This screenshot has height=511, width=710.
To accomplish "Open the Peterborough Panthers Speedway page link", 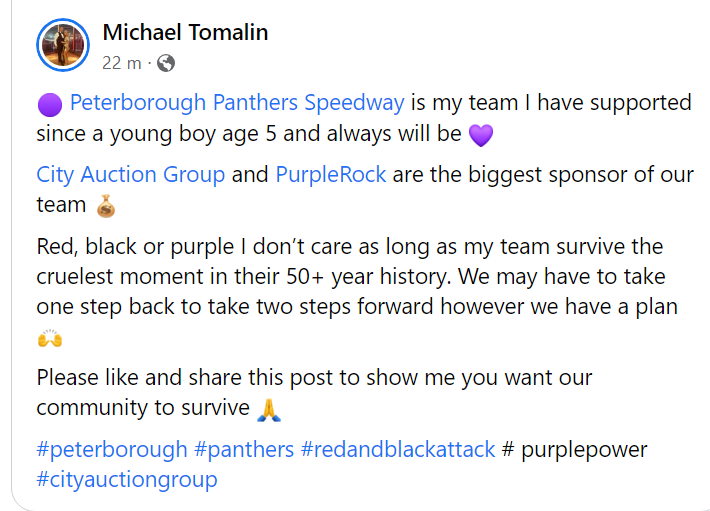I will 237,102.
